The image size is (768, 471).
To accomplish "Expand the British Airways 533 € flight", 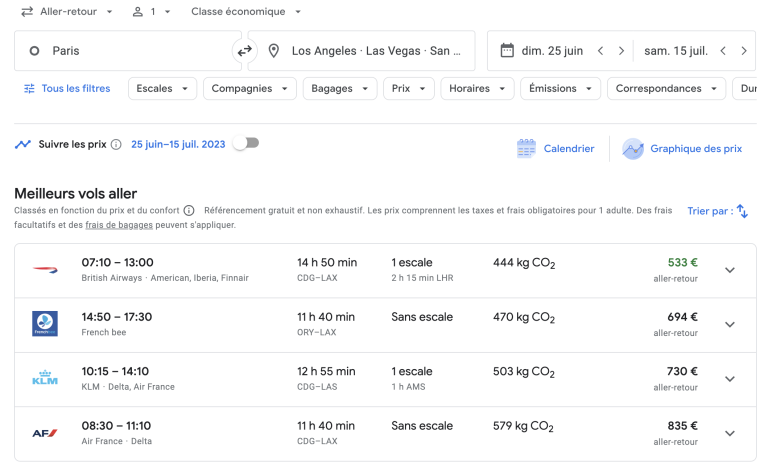I will click(730, 270).
